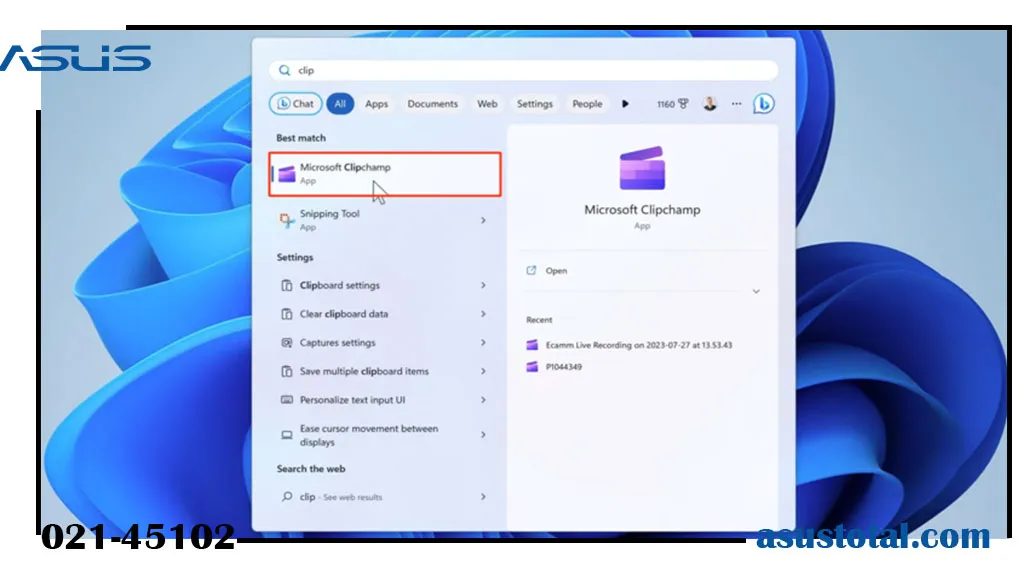1024x575 pixels.
Task: Click the Clipchamp icon in best match
Action: point(287,174)
